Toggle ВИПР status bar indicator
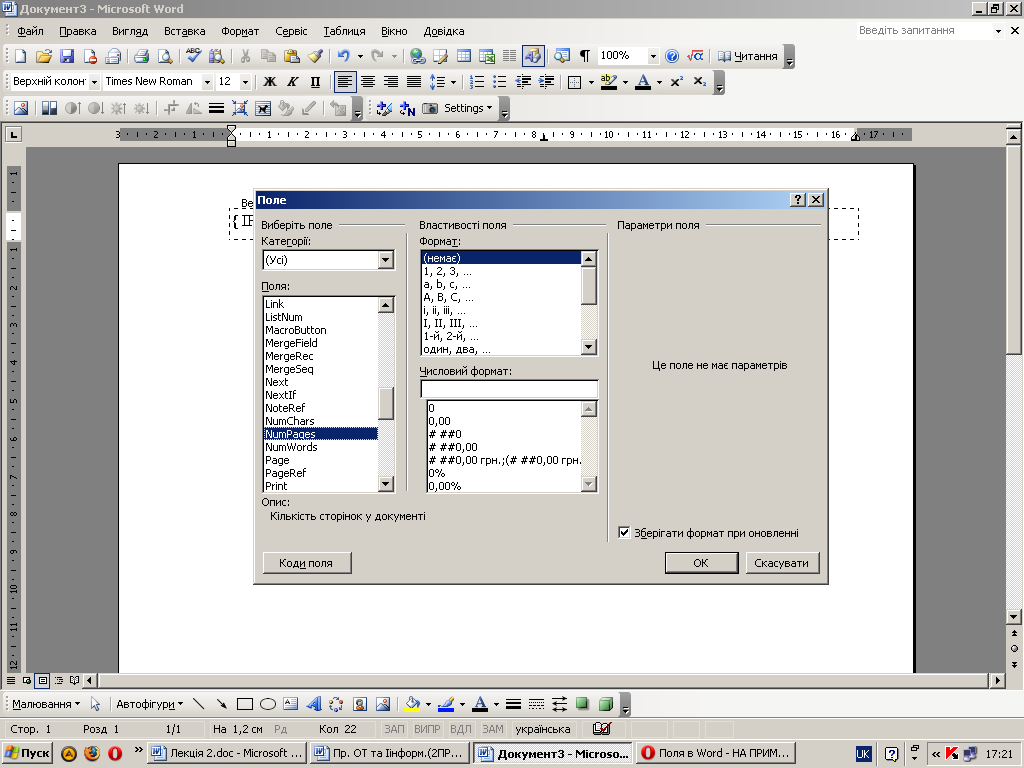 tap(427, 729)
